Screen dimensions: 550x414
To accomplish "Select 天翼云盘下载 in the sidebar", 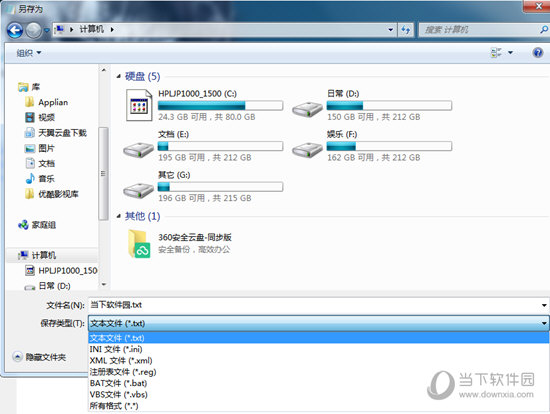I will tap(62, 133).
